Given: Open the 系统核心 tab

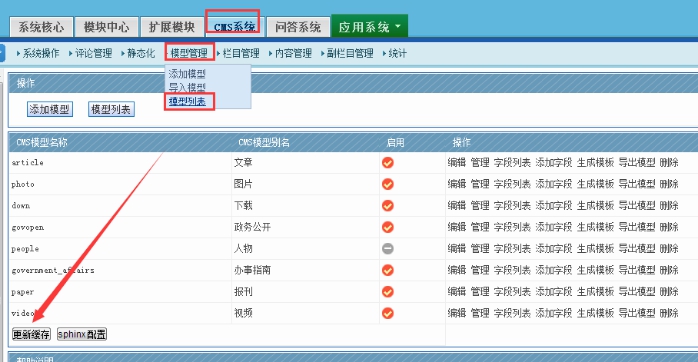Looking at the screenshot, I should [x=41, y=27].
